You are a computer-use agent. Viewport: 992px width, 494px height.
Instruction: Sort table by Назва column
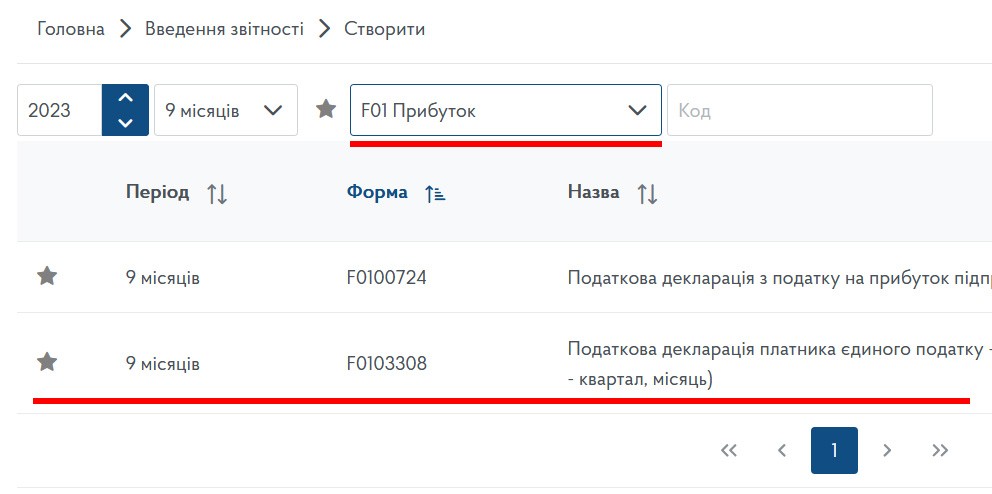tap(647, 193)
